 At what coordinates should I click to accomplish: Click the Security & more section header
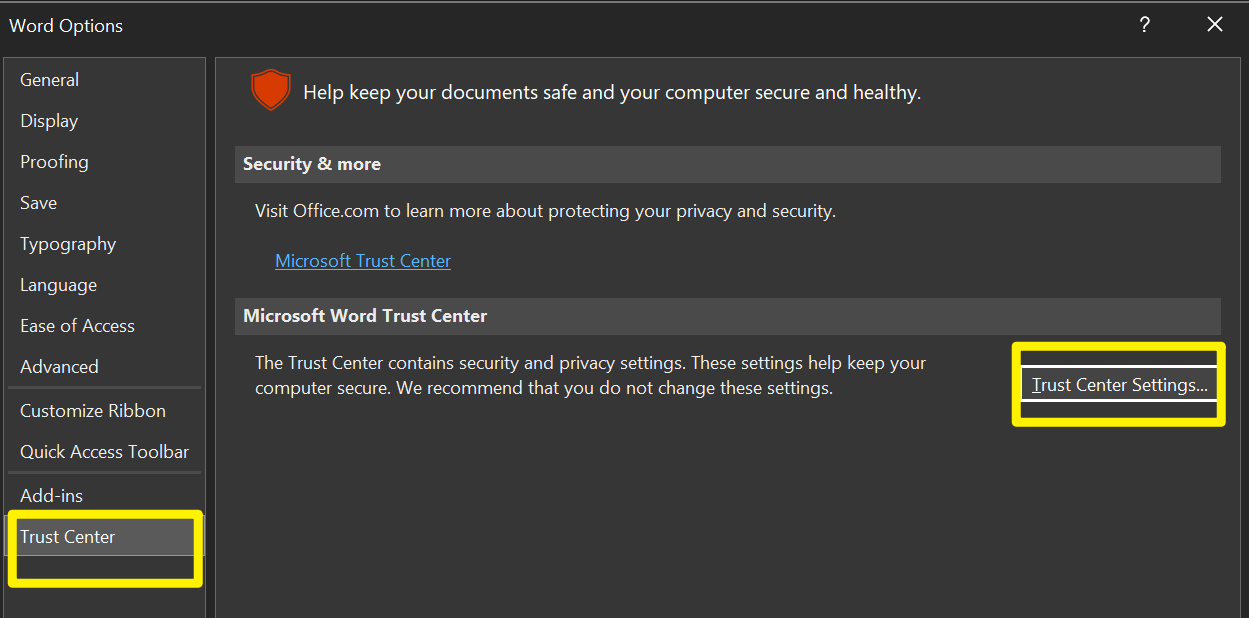pyautogui.click(x=312, y=164)
